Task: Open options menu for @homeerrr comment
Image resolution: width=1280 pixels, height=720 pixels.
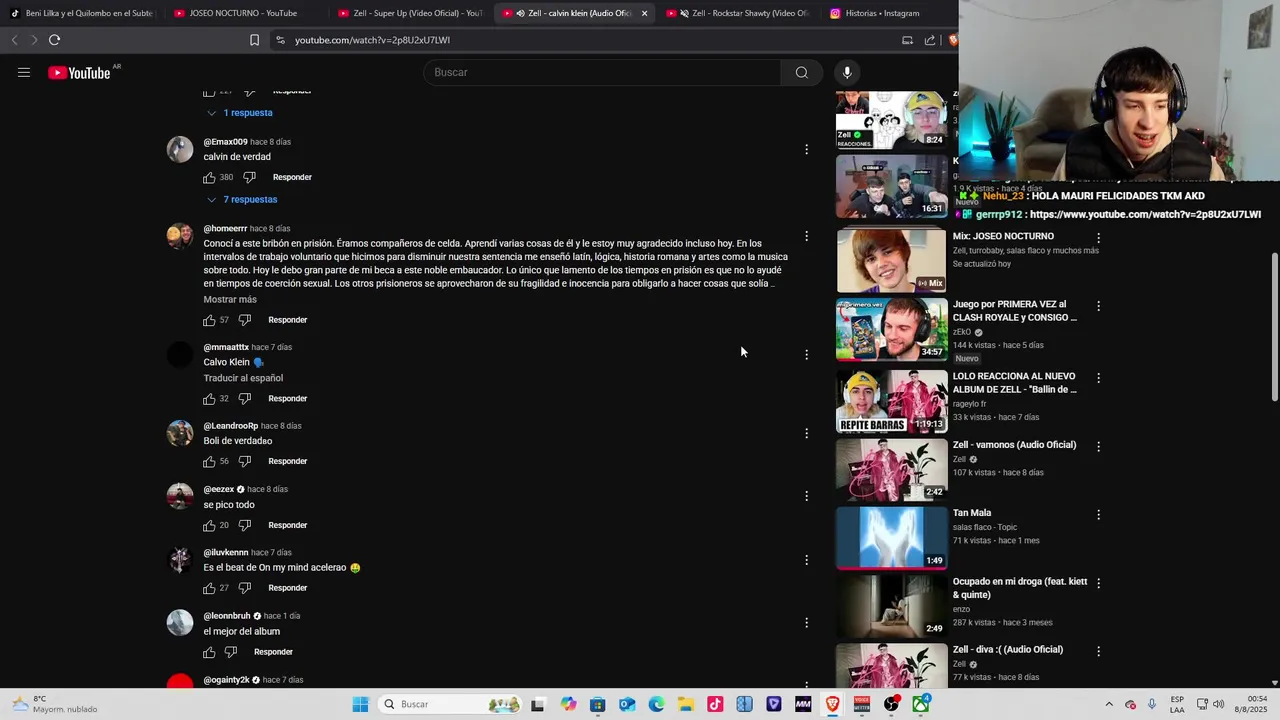Action: [x=806, y=236]
